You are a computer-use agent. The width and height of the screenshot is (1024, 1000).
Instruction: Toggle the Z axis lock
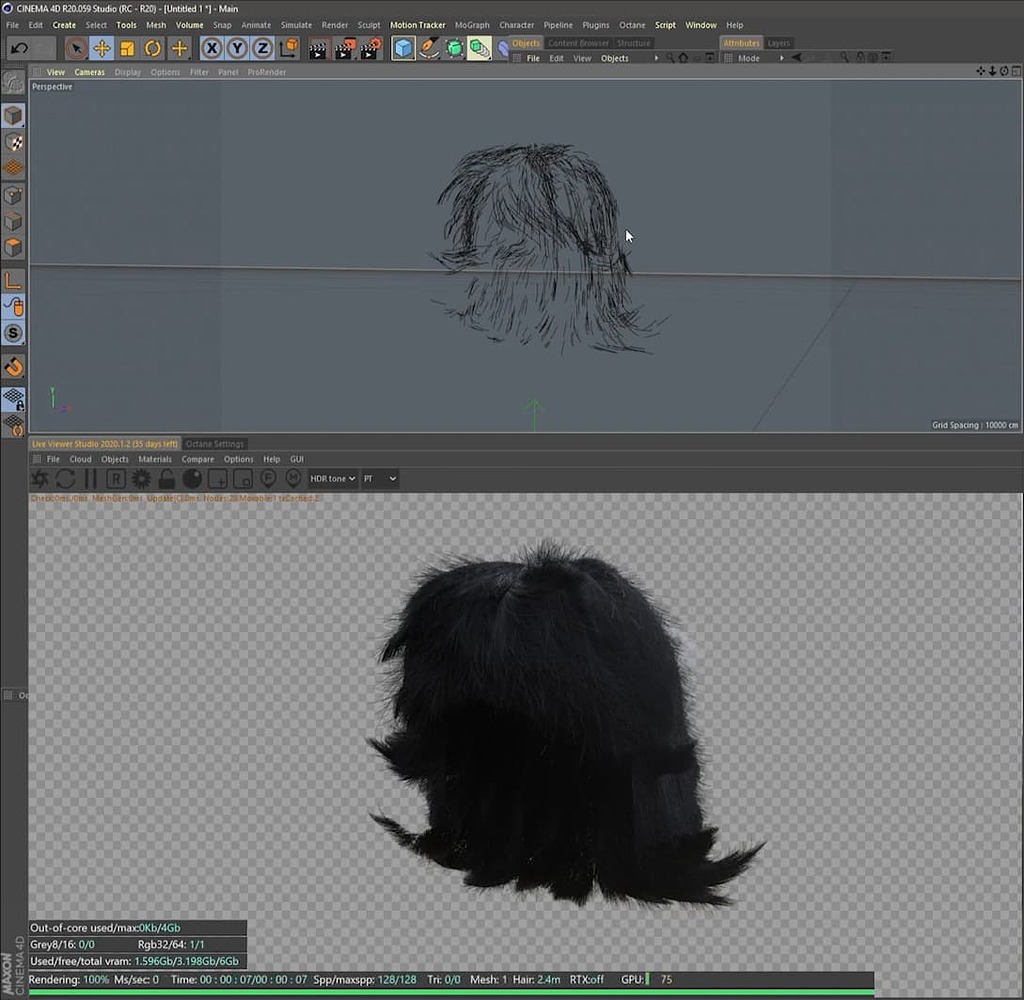(x=263, y=47)
